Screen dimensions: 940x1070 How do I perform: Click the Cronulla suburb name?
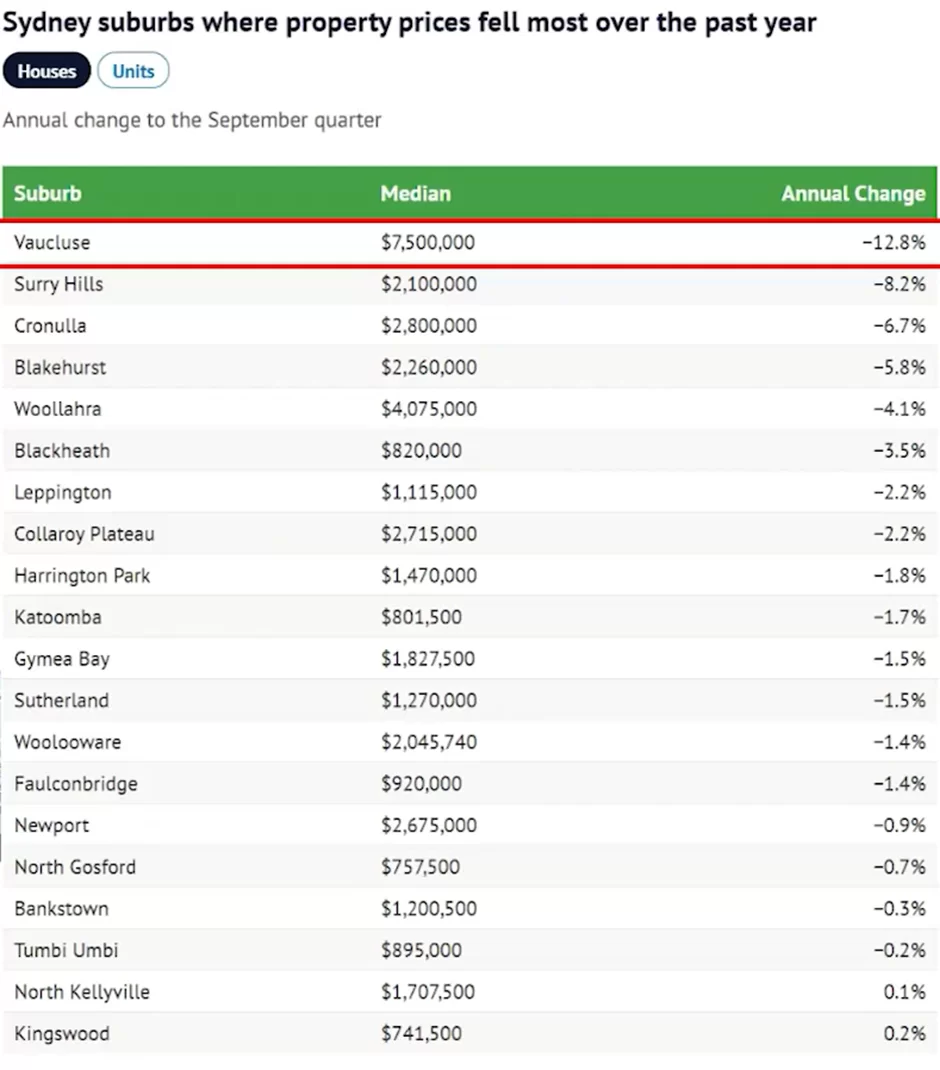coord(50,326)
